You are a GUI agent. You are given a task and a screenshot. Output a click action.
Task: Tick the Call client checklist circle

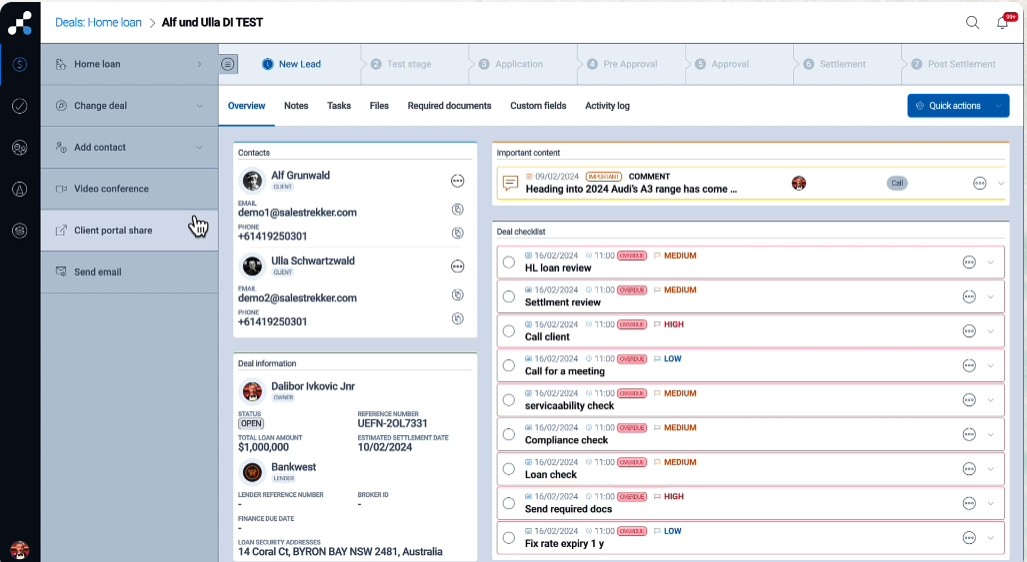click(509, 331)
